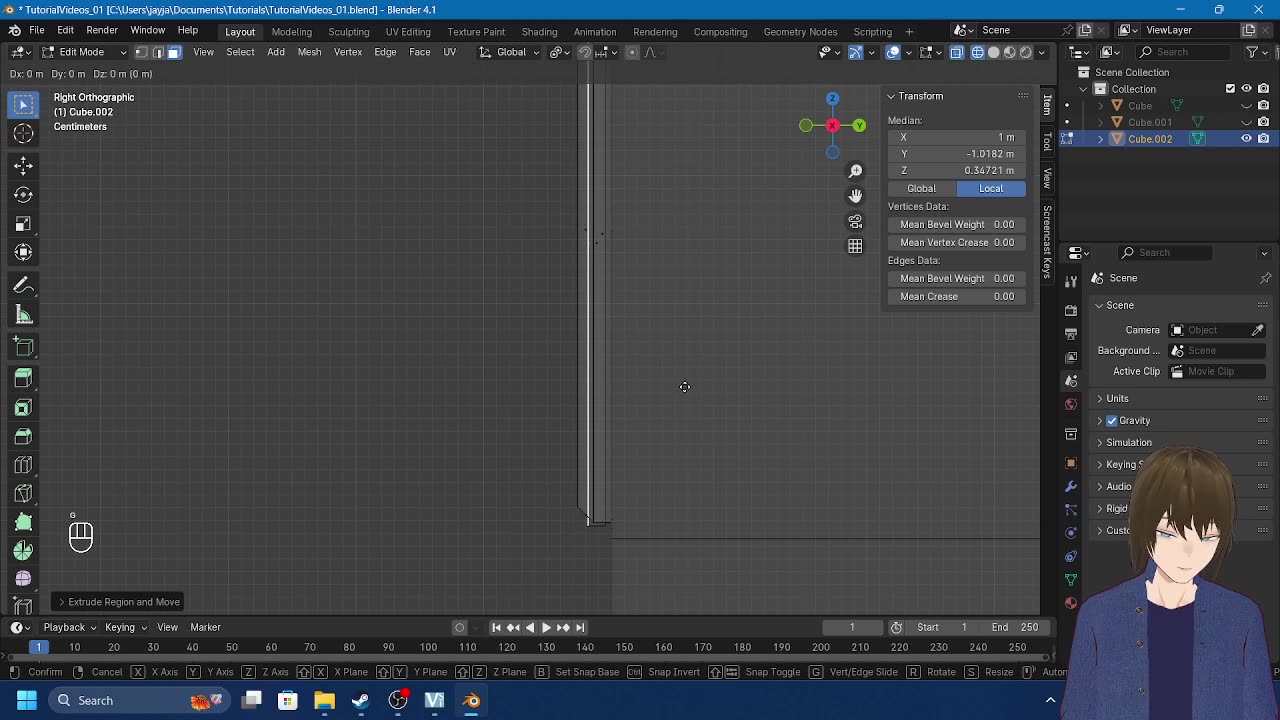Toggle the Gravity checkbox

click(x=1112, y=421)
